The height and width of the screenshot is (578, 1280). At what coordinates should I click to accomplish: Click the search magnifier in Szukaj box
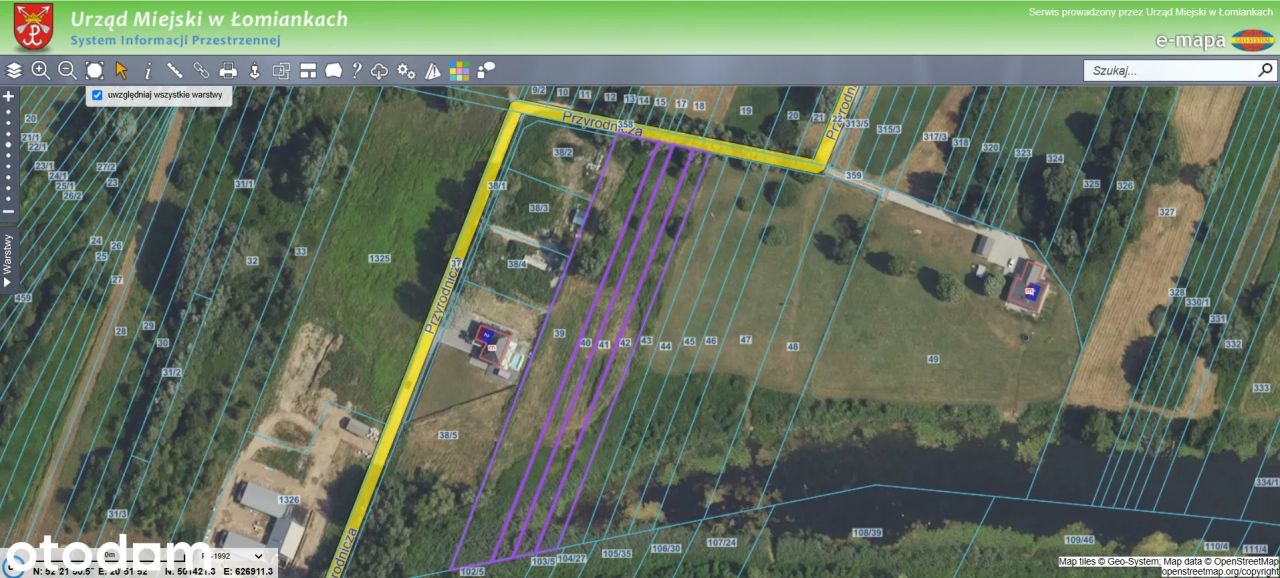[1265, 70]
